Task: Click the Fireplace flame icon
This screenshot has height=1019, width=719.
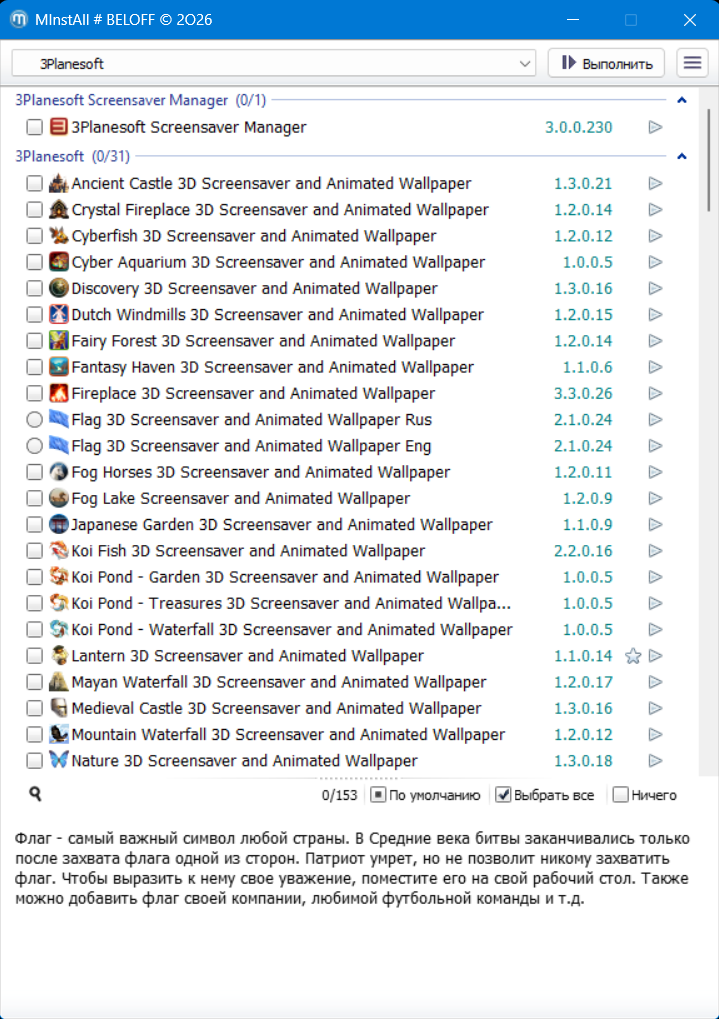Action: click(x=59, y=393)
